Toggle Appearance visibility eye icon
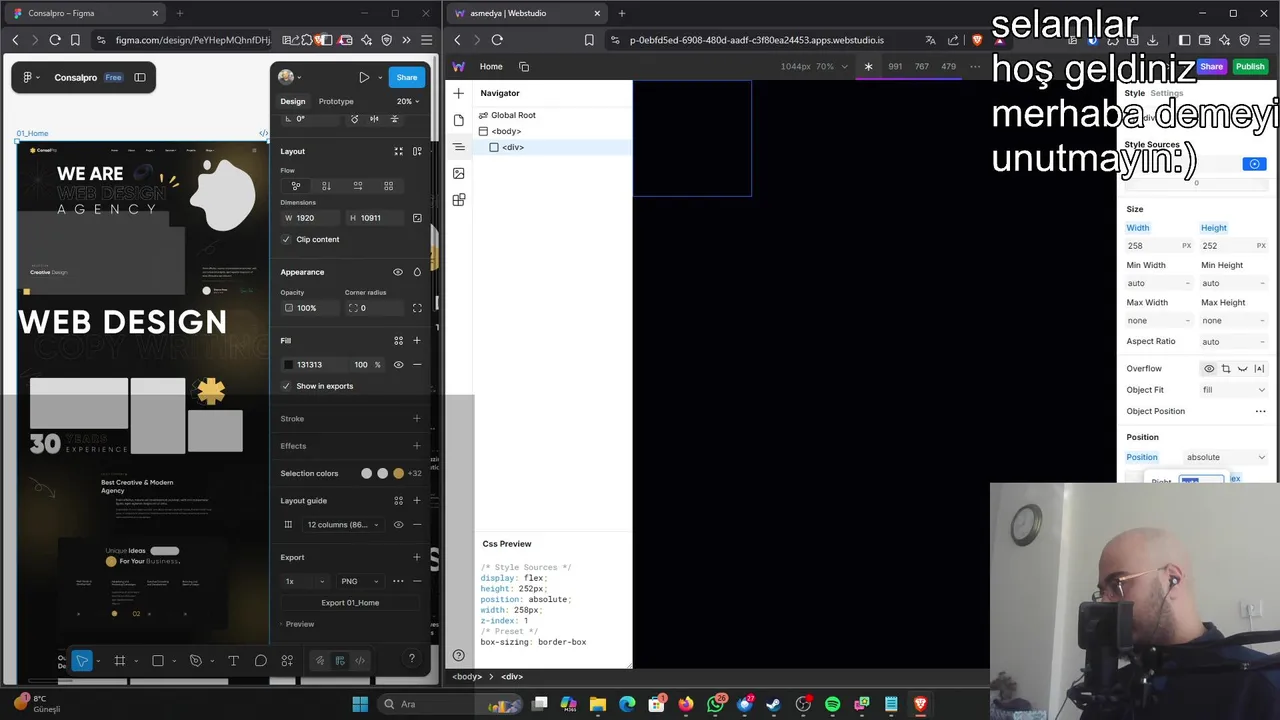The width and height of the screenshot is (1280, 720). pos(398,272)
